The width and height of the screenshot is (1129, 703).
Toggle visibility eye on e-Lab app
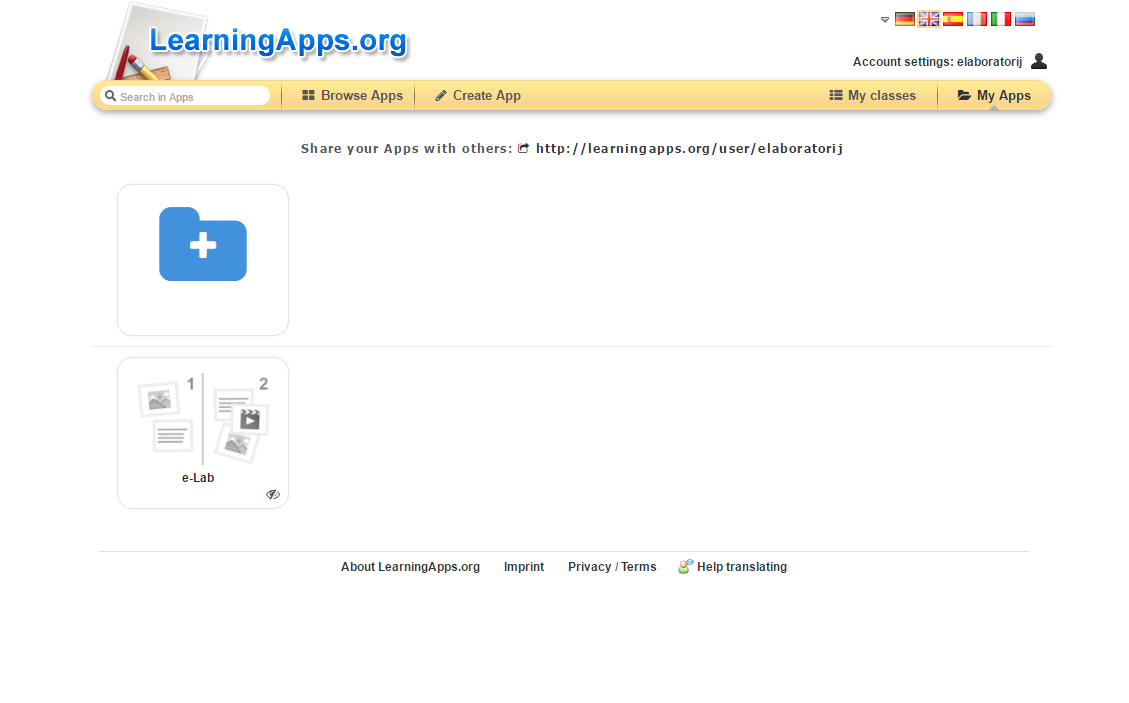[273, 494]
